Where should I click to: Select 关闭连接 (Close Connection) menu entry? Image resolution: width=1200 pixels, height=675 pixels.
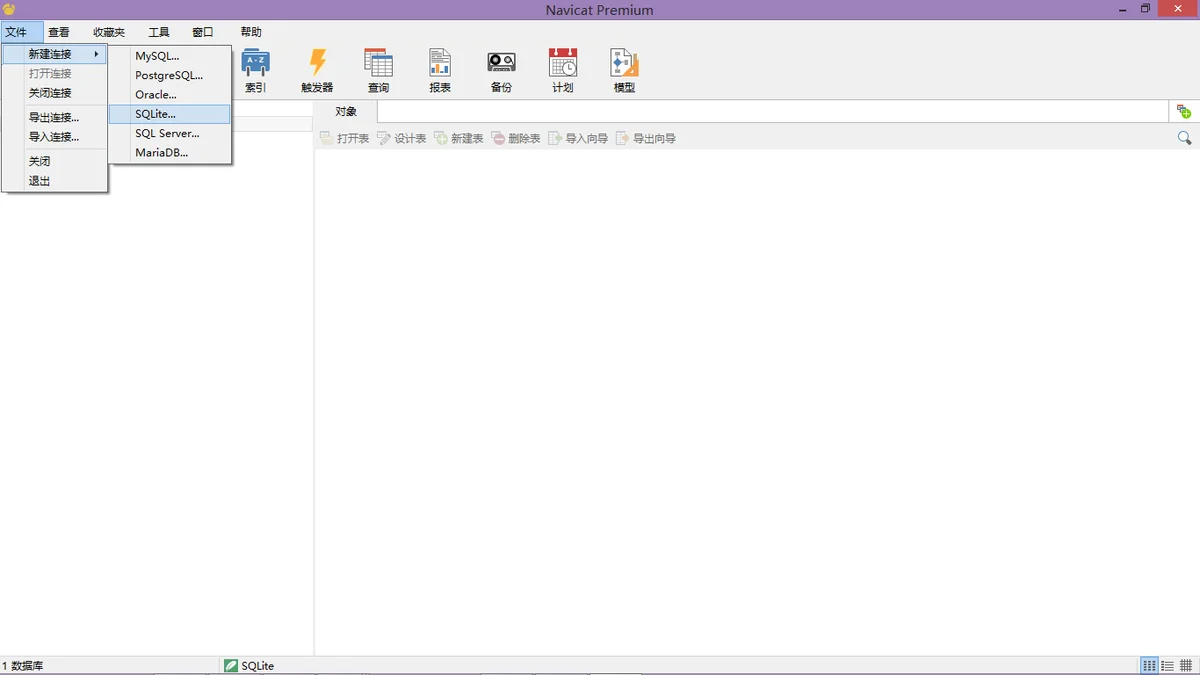(55, 93)
